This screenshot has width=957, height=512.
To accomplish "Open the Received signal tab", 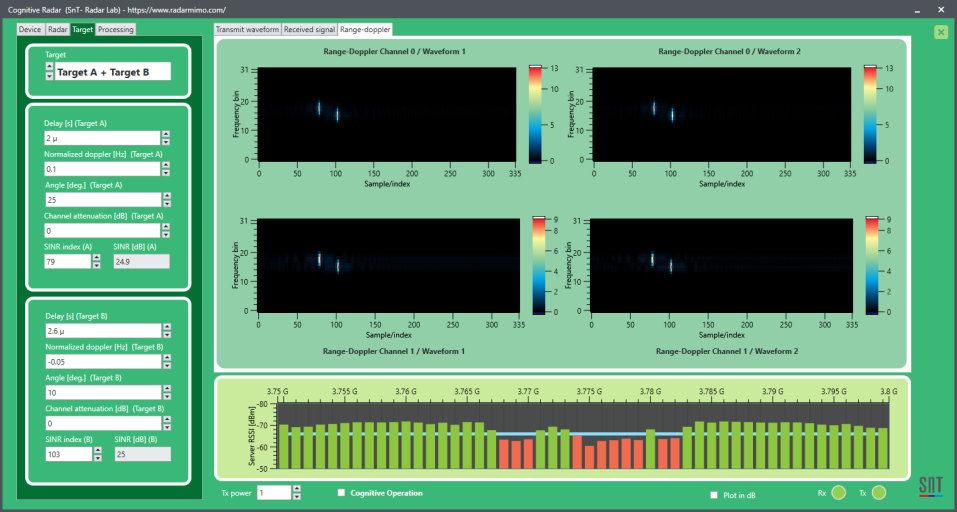I will [310, 29].
